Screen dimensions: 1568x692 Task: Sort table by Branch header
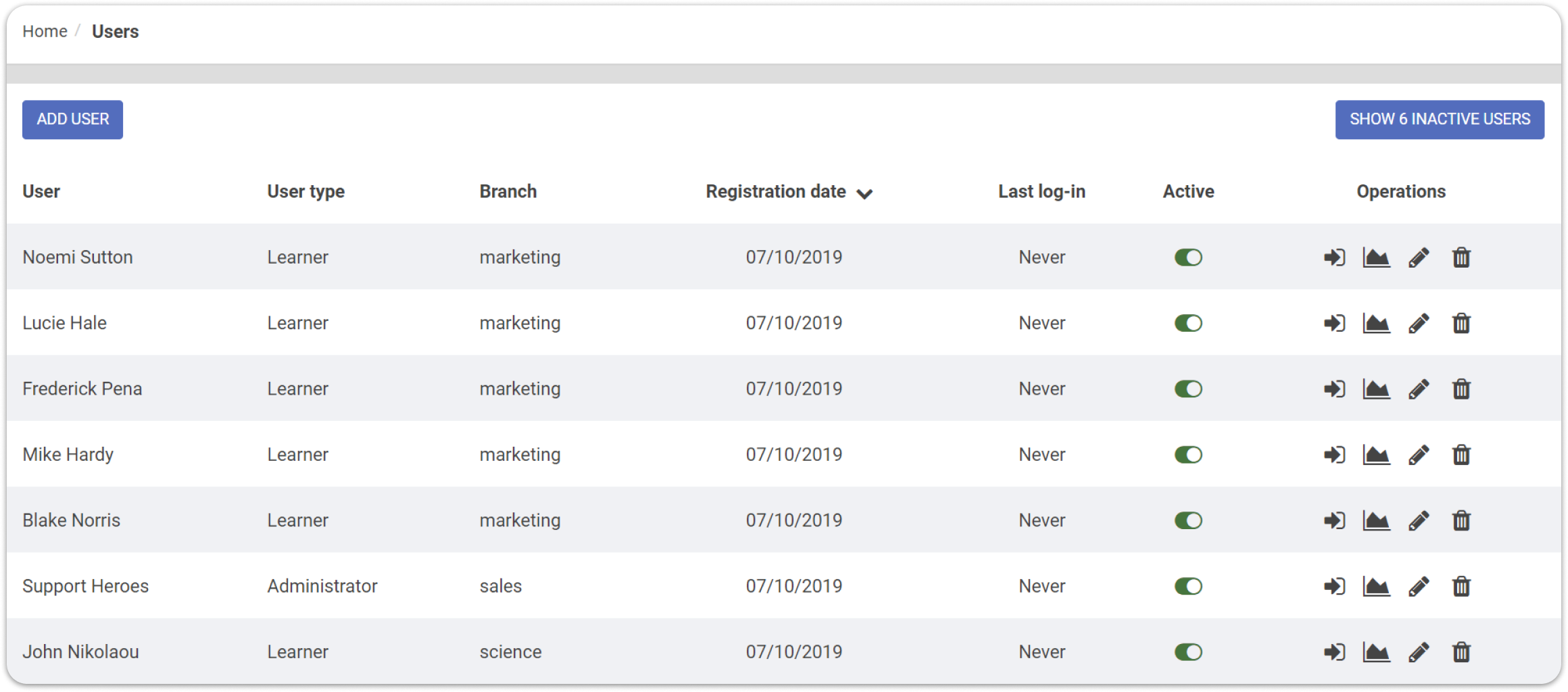click(x=508, y=191)
